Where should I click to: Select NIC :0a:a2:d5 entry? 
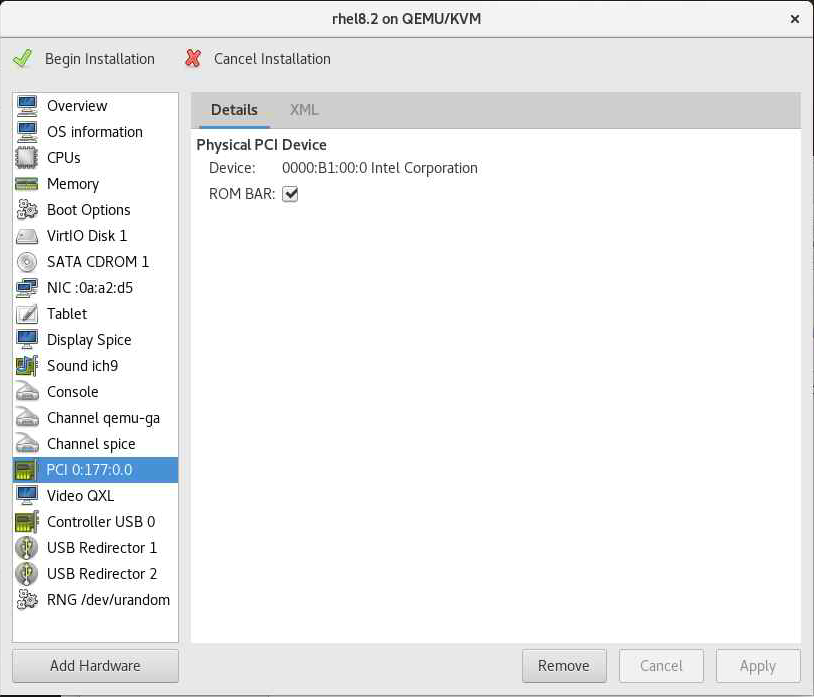[x=90, y=288]
